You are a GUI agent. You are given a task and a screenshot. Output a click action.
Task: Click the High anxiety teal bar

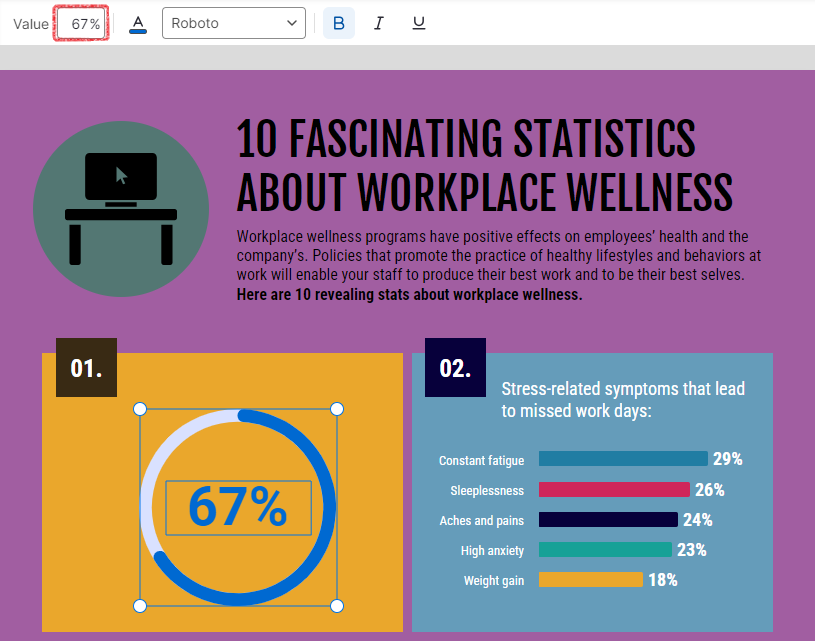pyautogui.click(x=605, y=550)
